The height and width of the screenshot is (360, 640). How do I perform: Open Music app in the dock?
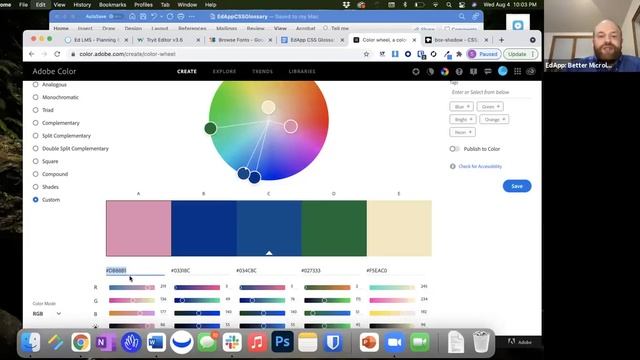[x=257, y=342]
